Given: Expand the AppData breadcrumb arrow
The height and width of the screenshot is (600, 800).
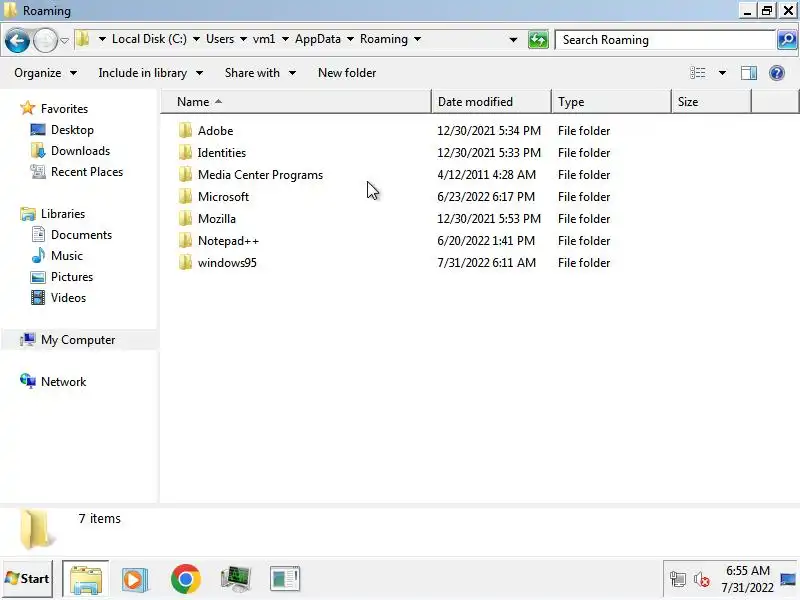Looking at the screenshot, I should click(x=351, y=39).
